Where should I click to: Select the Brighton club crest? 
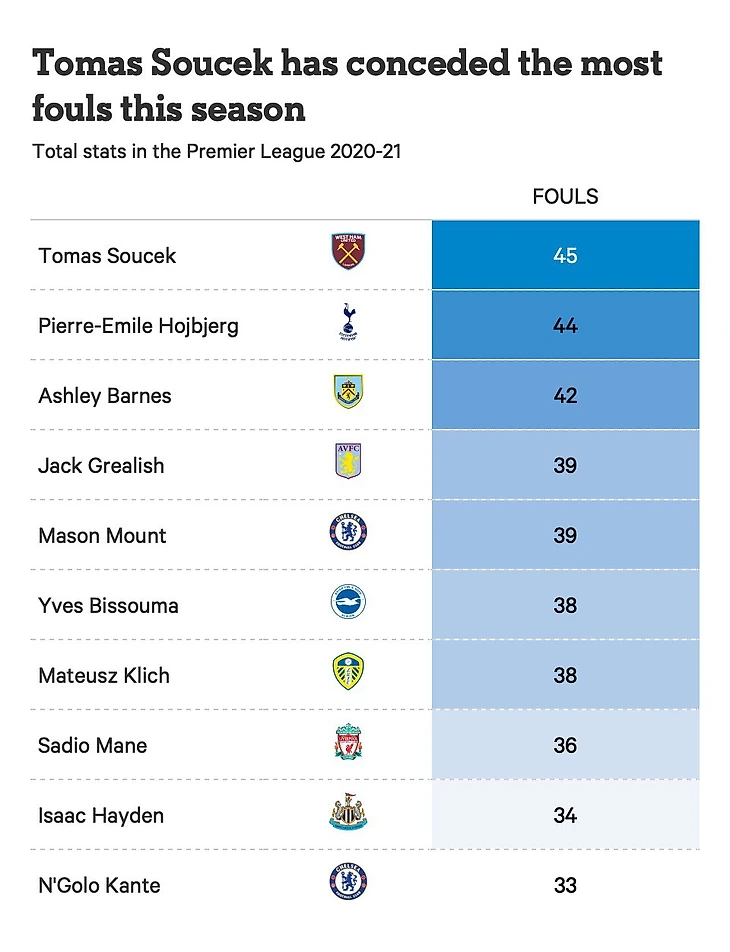pos(348,605)
